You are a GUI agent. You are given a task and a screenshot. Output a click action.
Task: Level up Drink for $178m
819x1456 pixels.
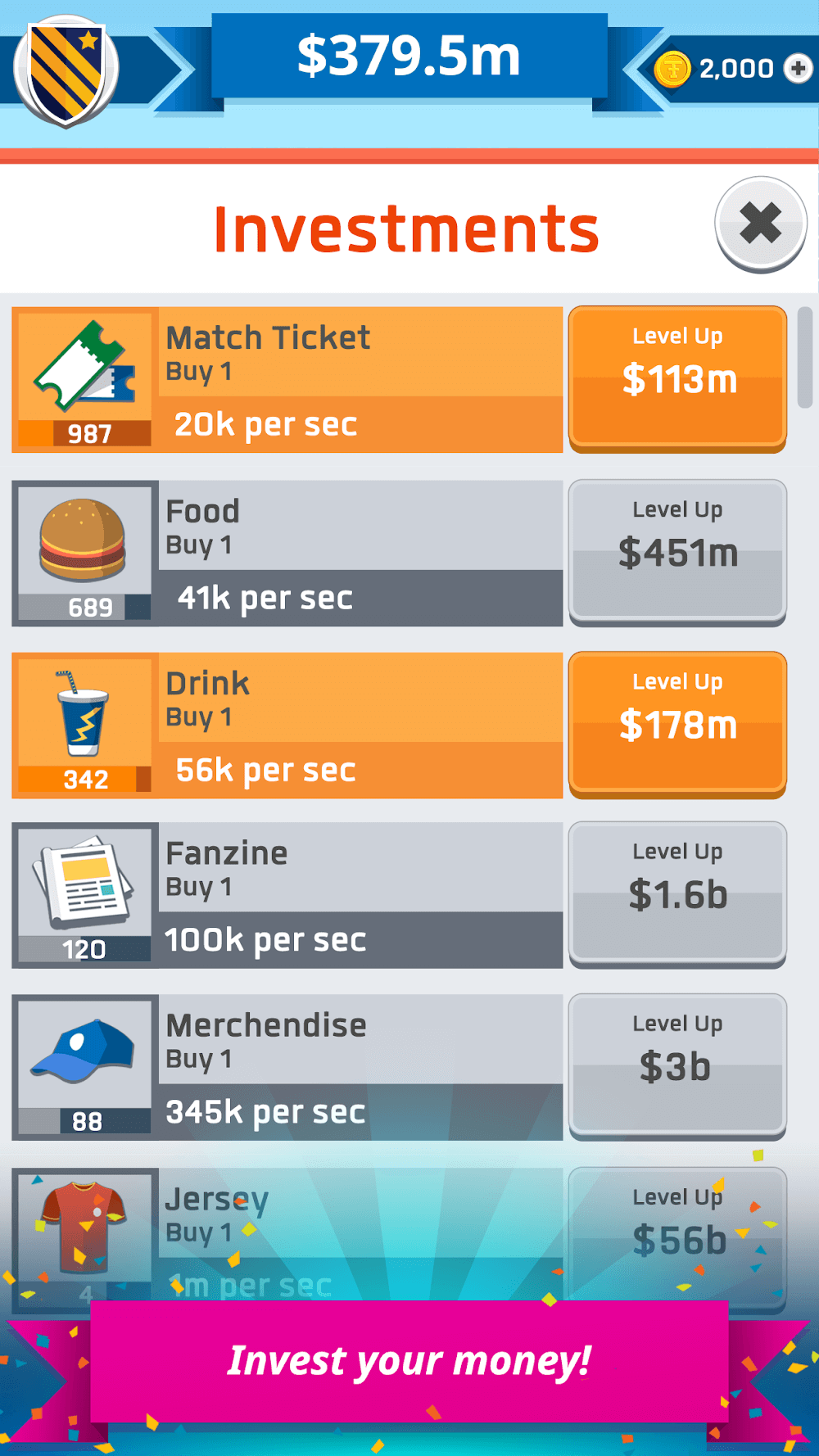[677, 723]
